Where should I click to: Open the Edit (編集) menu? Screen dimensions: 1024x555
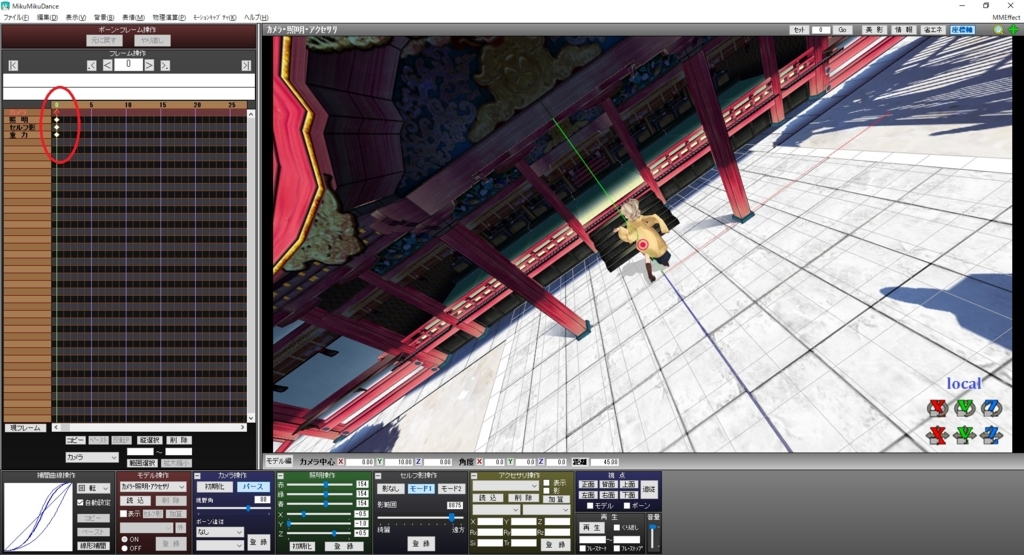coord(47,18)
